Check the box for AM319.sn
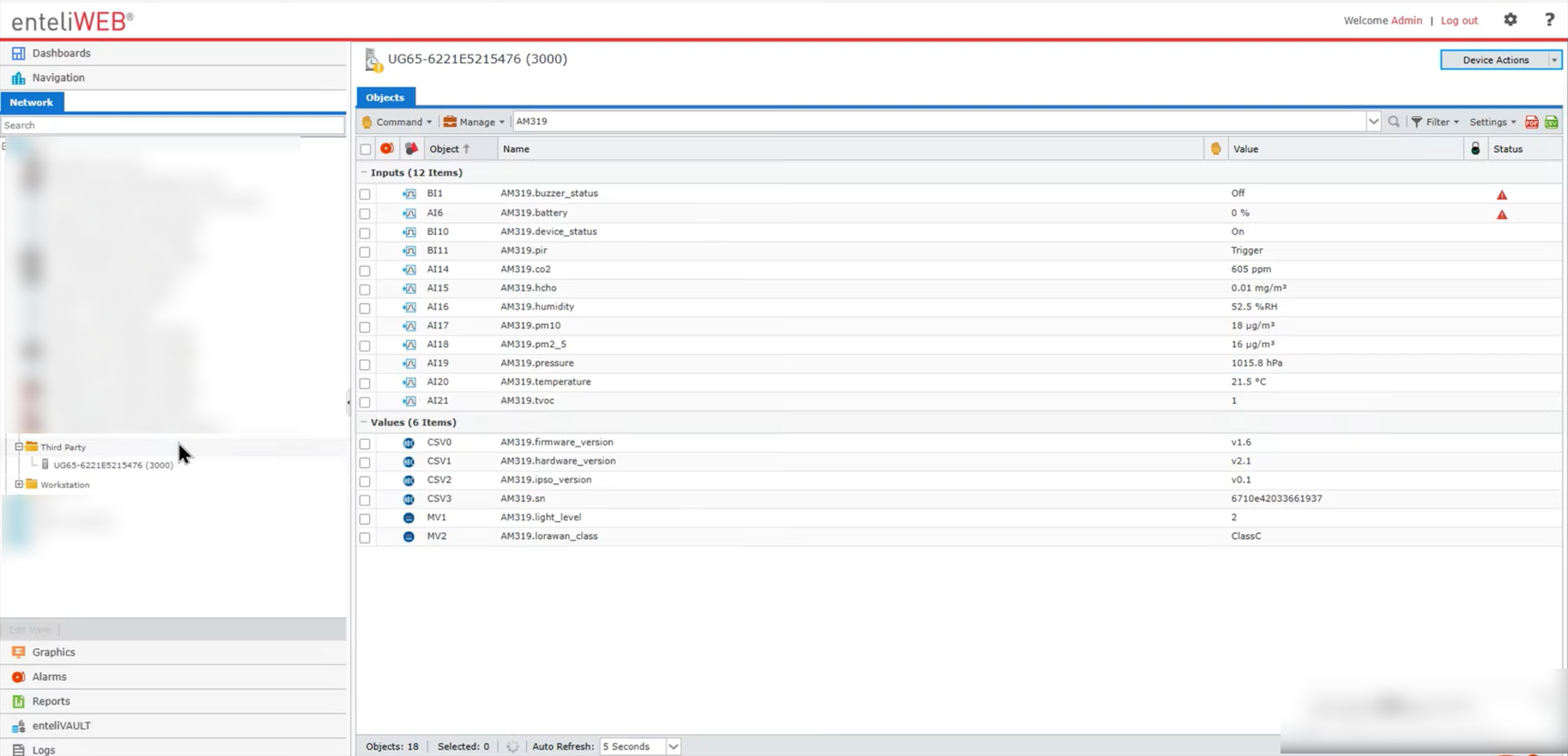 coord(365,500)
